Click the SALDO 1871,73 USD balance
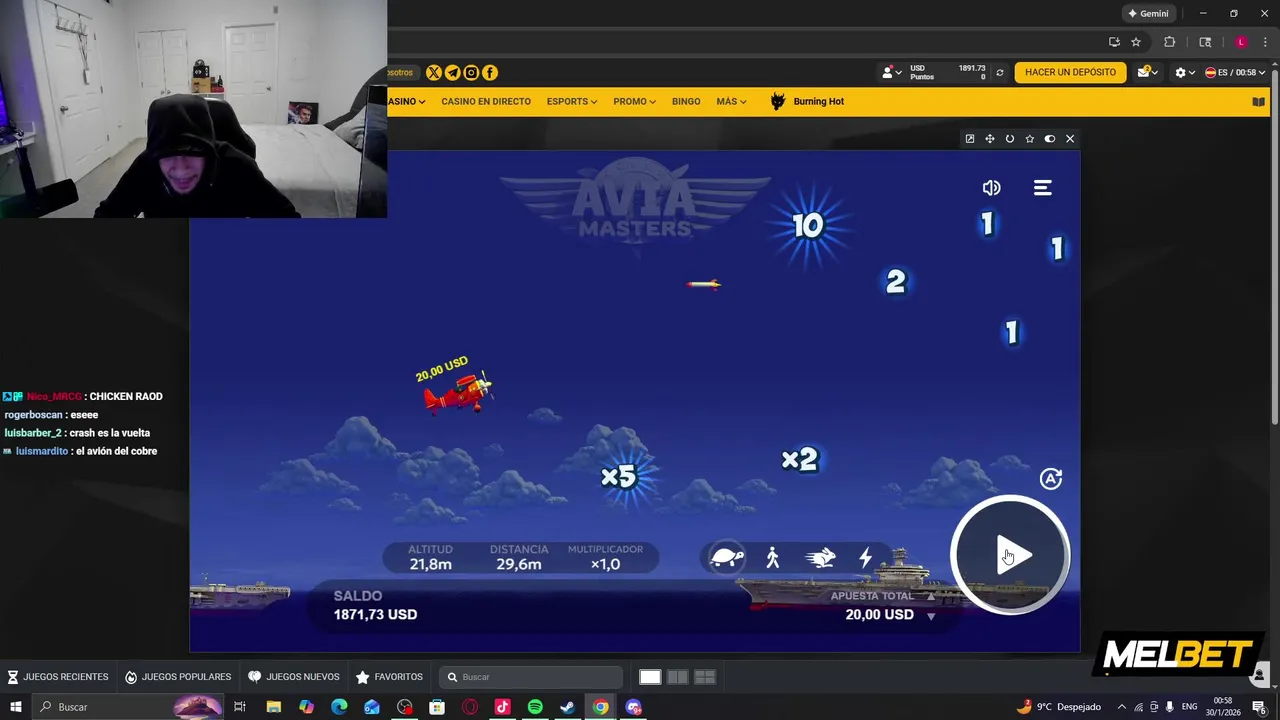Screen dimensions: 1280x720 [375, 605]
